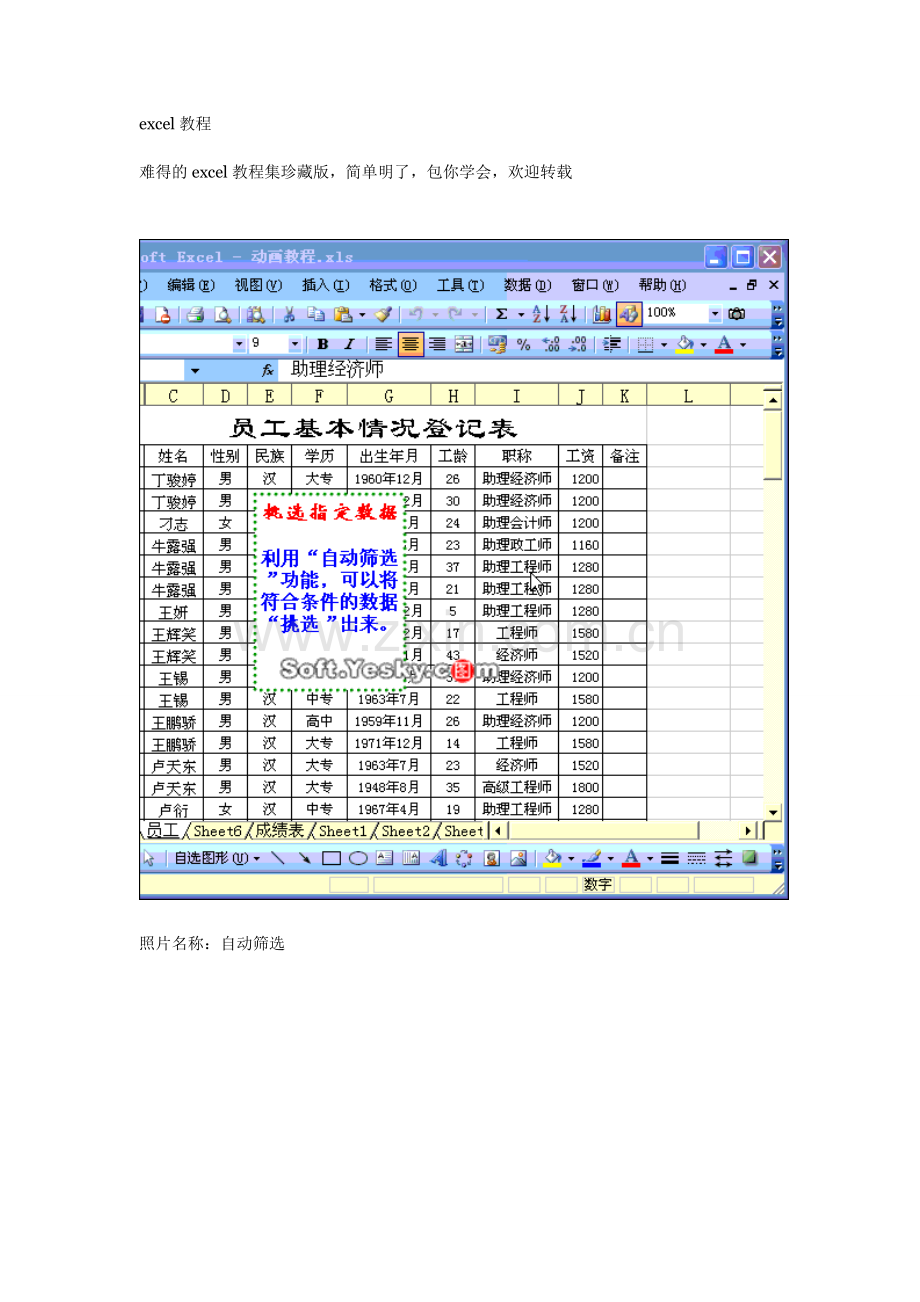
Task: Click the Cut scissors icon
Action: pyautogui.click(x=288, y=314)
